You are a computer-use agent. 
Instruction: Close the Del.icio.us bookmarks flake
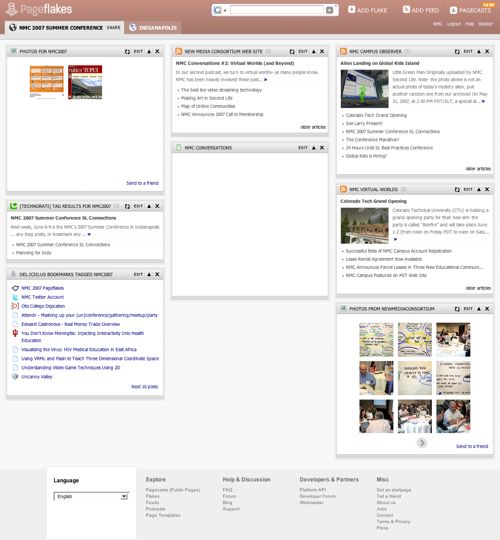[157, 274]
